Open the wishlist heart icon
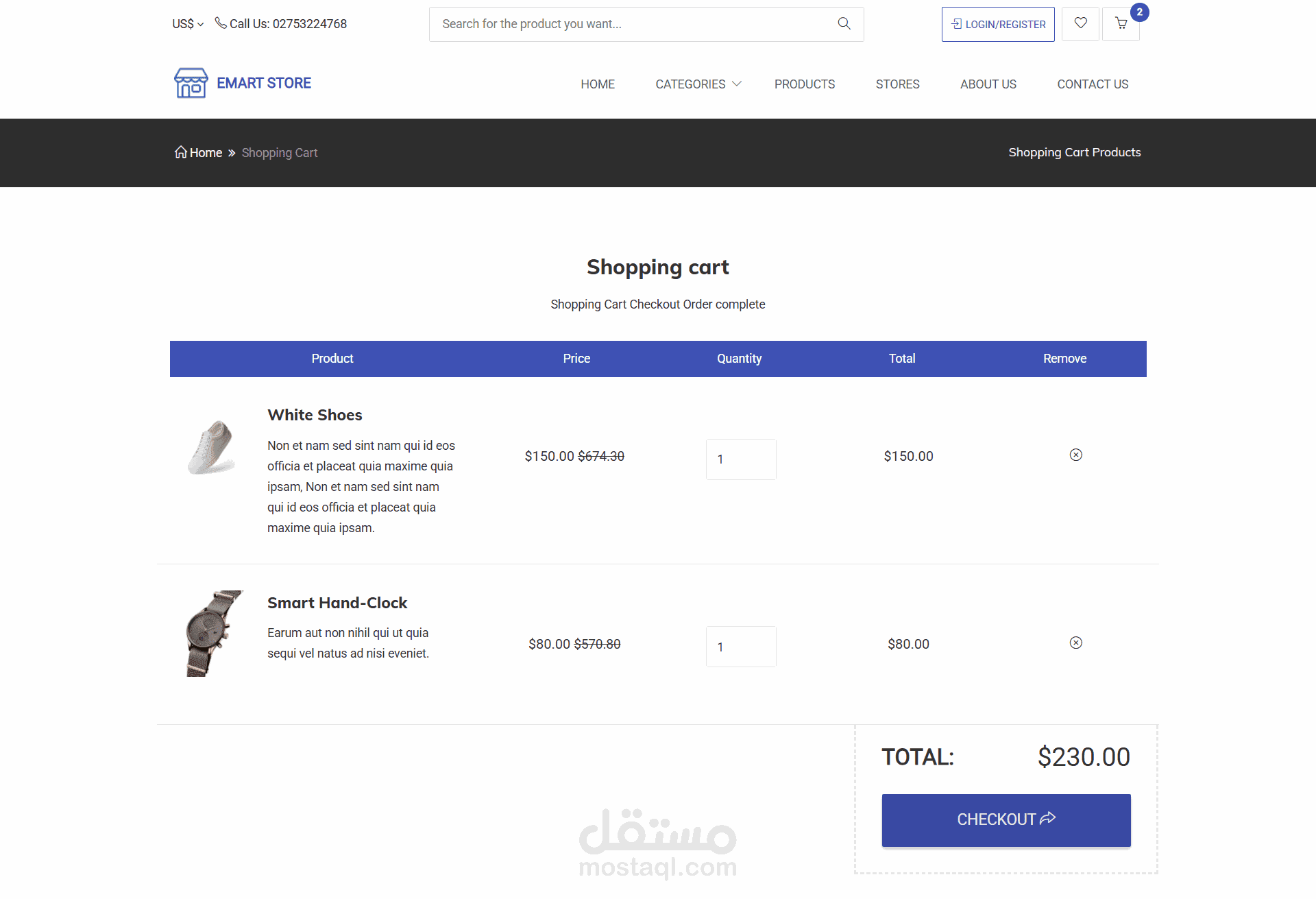This screenshot has height=899, width=1316. click(x=1080, y=24)
